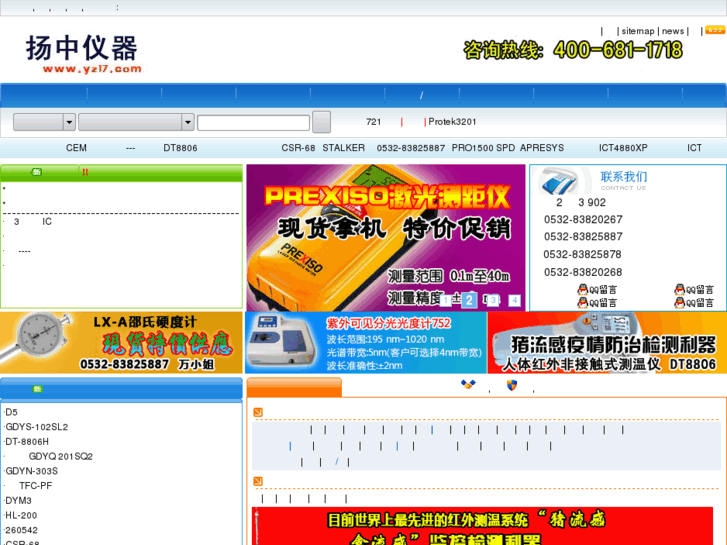Click the PRO1500 SPD keyword link
This screenshot has height=545, width=727.
click(483, 148)
